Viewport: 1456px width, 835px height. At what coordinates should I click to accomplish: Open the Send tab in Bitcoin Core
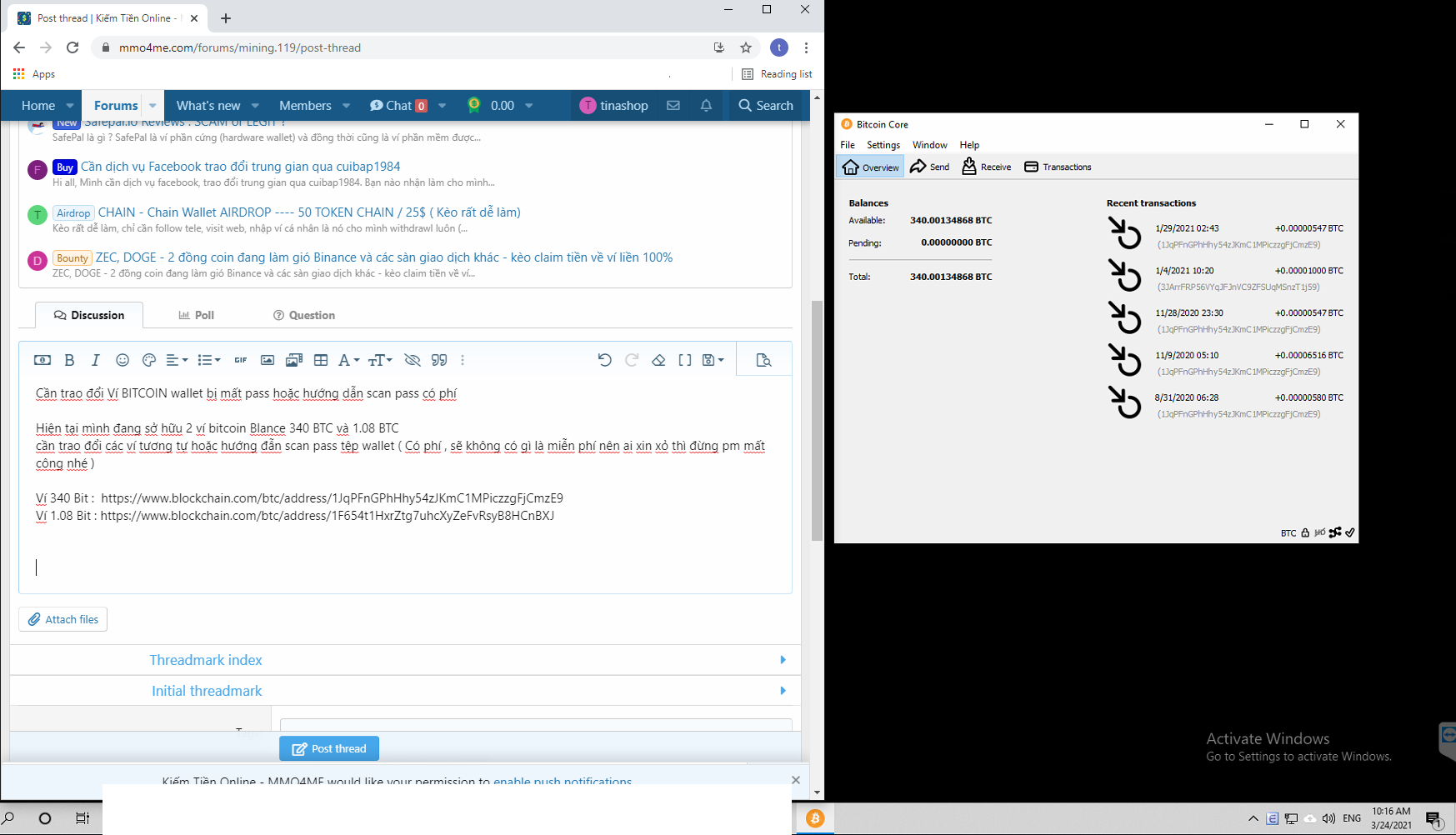930,167
